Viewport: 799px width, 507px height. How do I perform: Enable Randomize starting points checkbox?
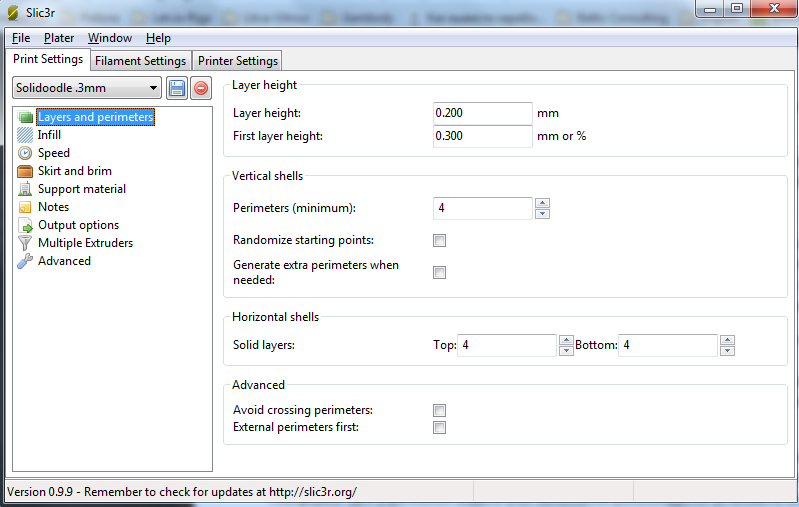pos(440,241)
